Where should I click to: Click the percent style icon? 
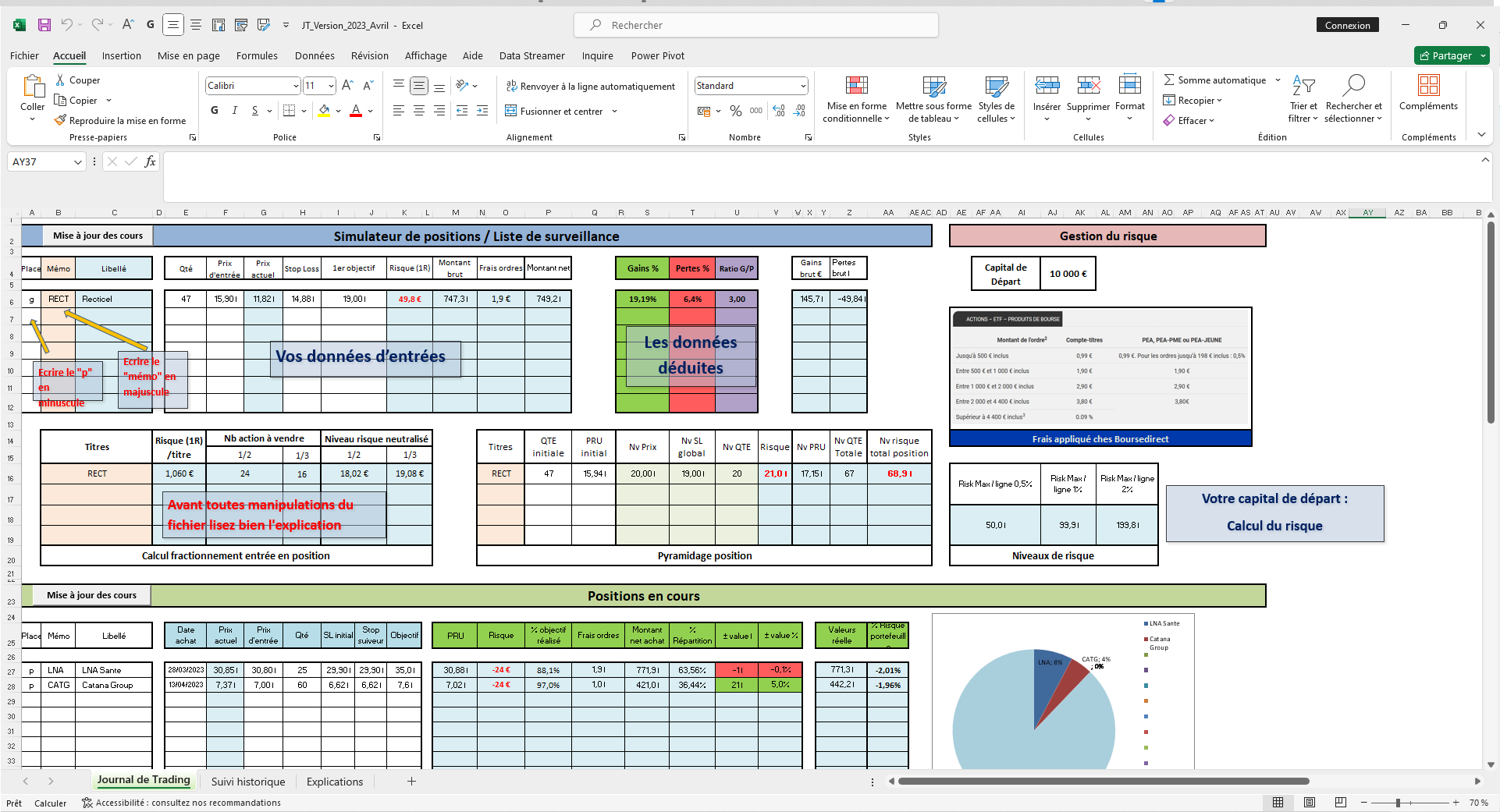click(x=735, y=111)
